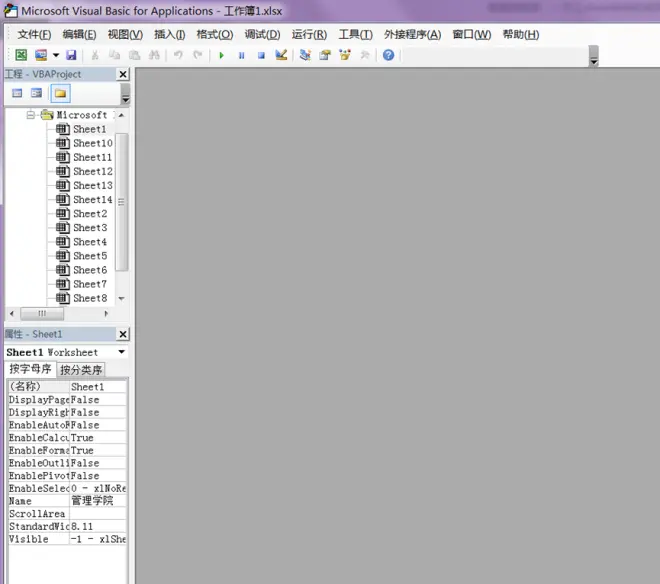Select Sheet10 in project tree
This screenshot has width=660, height=584.
click(93, 143)
